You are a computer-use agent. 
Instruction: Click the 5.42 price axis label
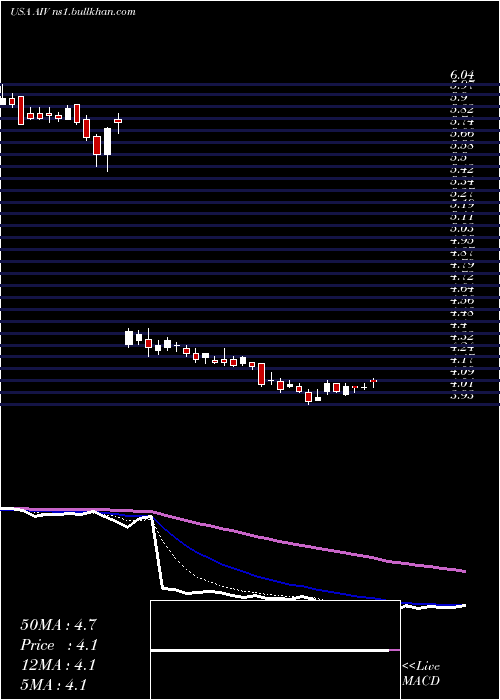point(462,169)
